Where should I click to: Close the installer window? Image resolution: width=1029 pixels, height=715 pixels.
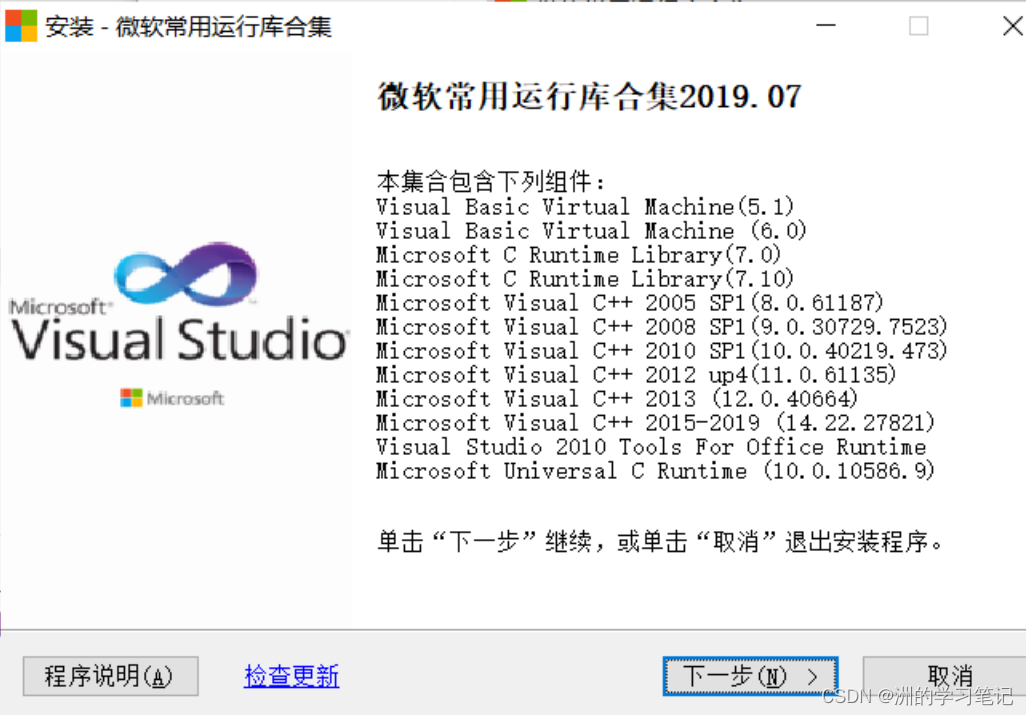(x=1013, y=26)
